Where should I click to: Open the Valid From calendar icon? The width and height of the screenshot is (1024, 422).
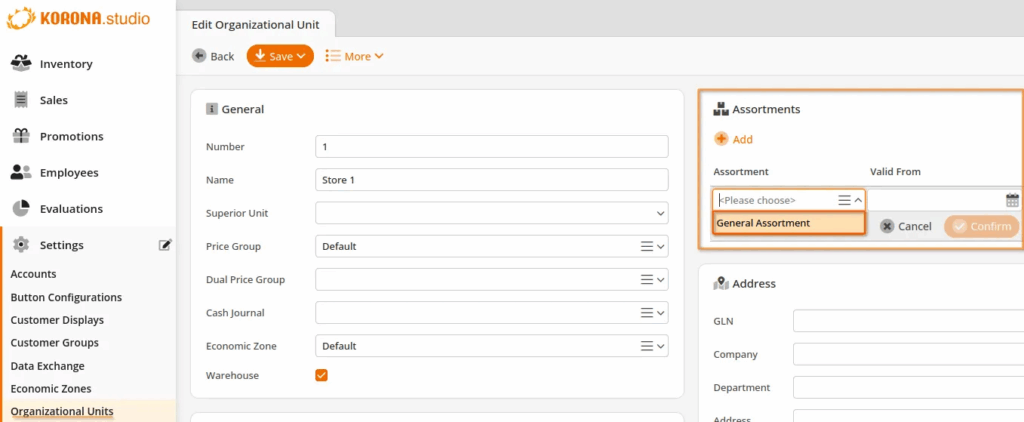click(x=1012, y=201)
